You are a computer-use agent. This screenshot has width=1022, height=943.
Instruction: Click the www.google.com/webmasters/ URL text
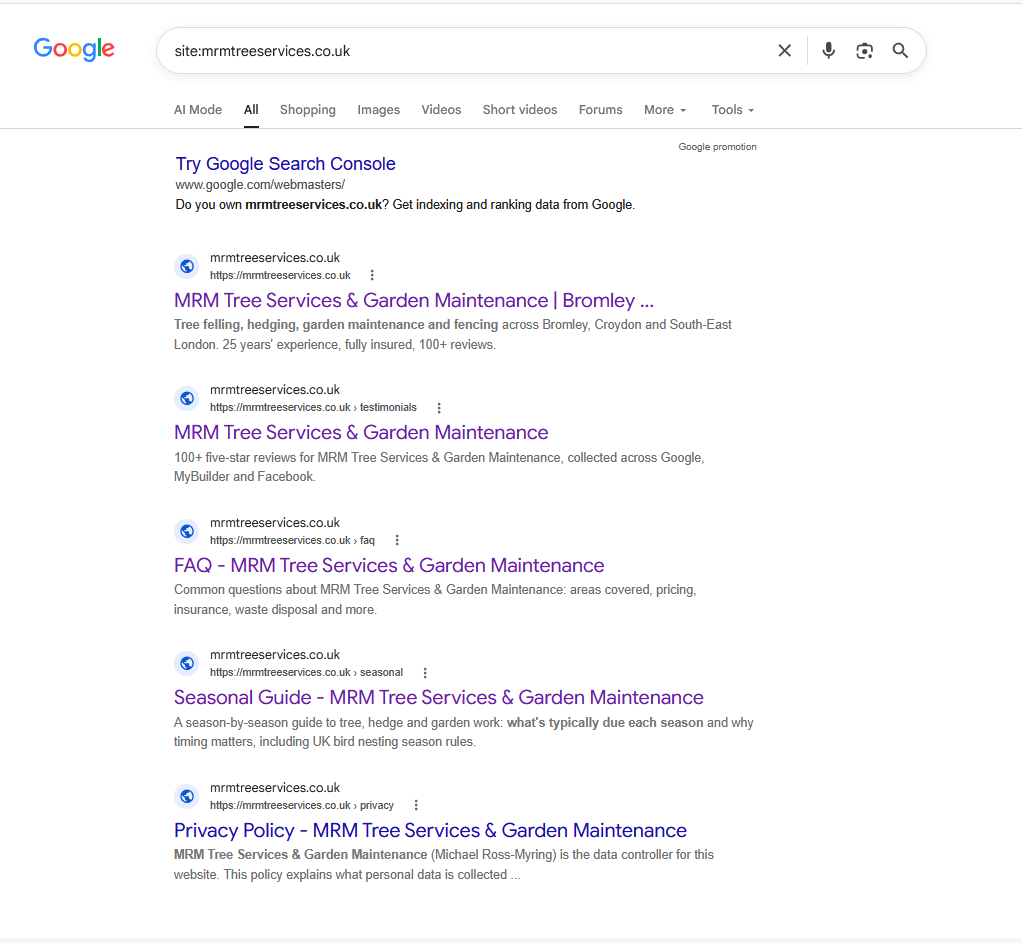click(260, 184)
